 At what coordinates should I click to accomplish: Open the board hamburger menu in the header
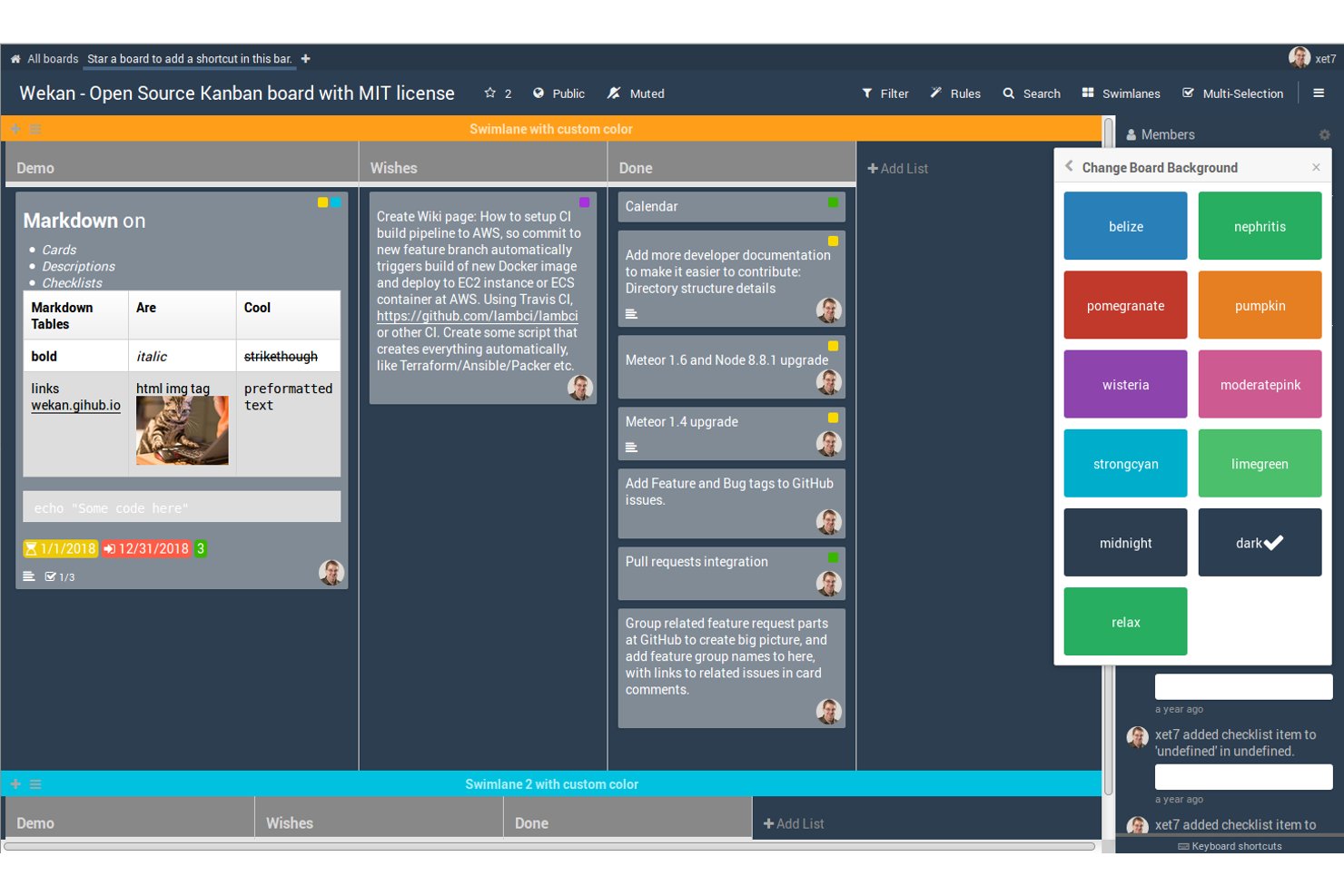pos(1319,93)
